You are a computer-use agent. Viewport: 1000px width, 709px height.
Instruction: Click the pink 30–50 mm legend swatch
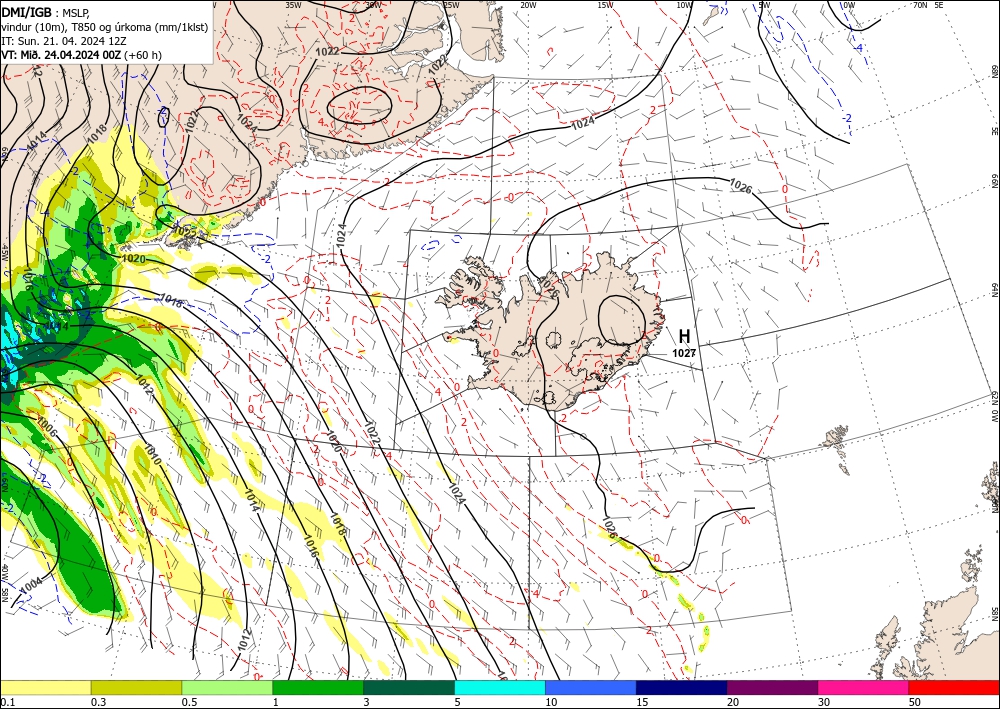pos(864,687)
